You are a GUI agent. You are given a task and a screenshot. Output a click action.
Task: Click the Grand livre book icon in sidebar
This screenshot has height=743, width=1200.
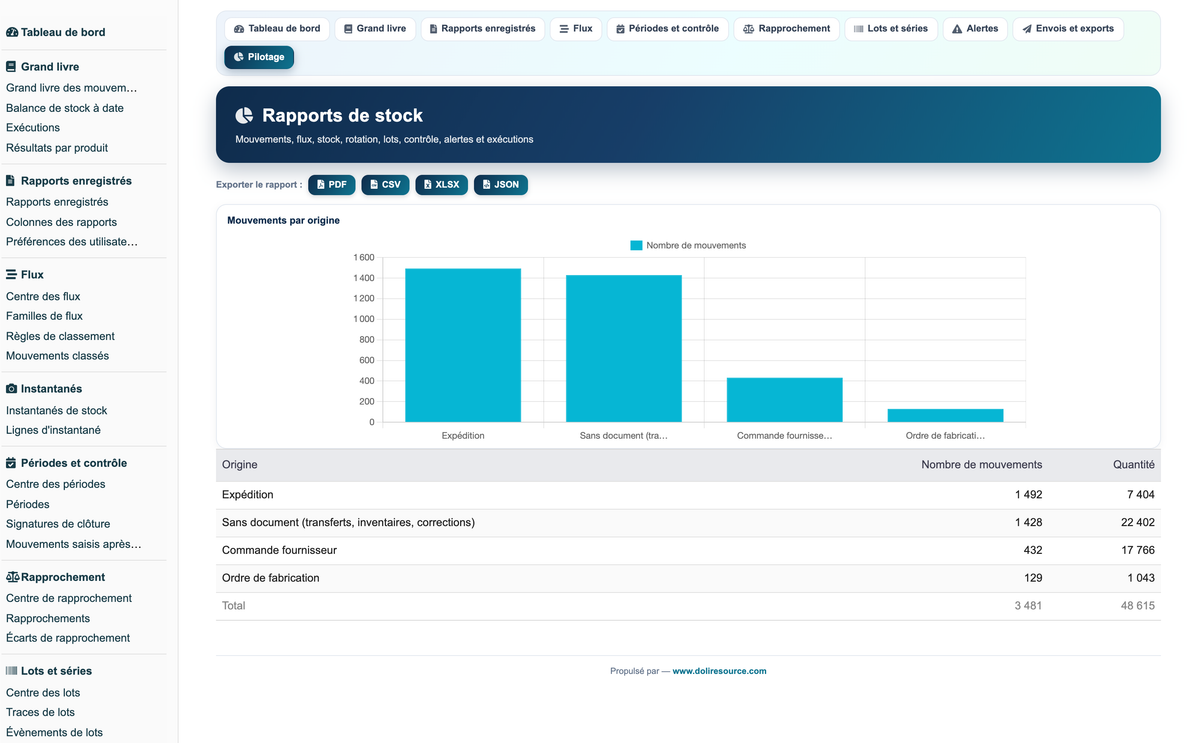(x=11, y=67)
